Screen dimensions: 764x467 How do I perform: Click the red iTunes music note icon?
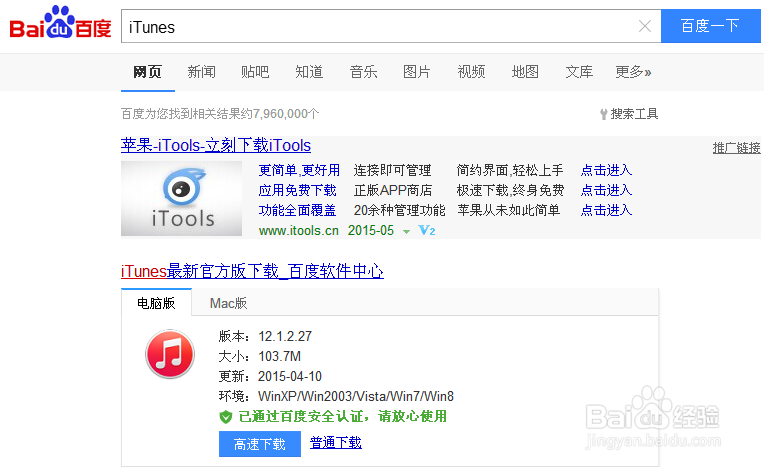(170, 354)
